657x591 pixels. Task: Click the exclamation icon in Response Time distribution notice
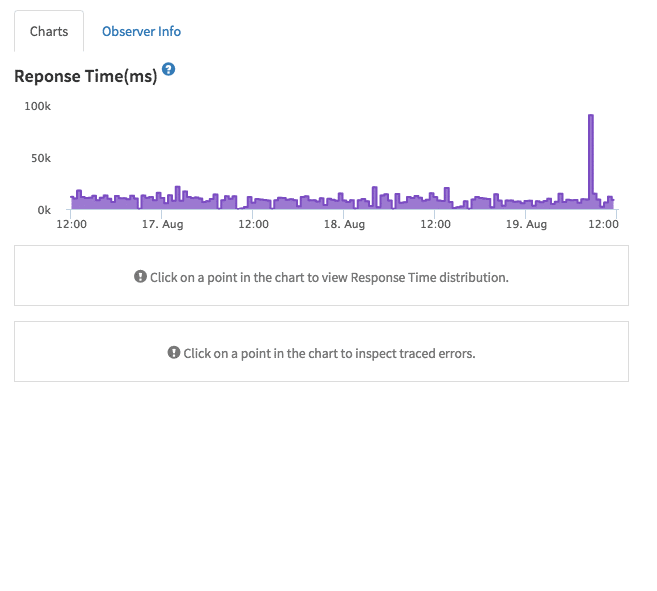[x=140, y=277]
